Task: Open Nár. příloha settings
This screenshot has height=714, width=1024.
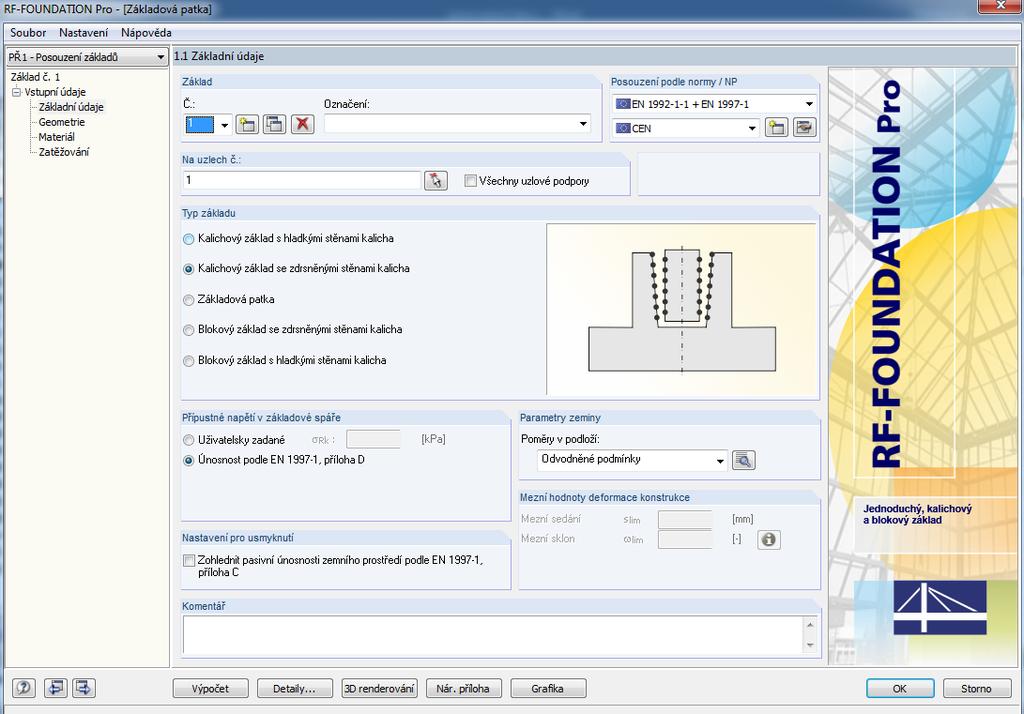Action: pyautogui.click(x=463, y=689)
